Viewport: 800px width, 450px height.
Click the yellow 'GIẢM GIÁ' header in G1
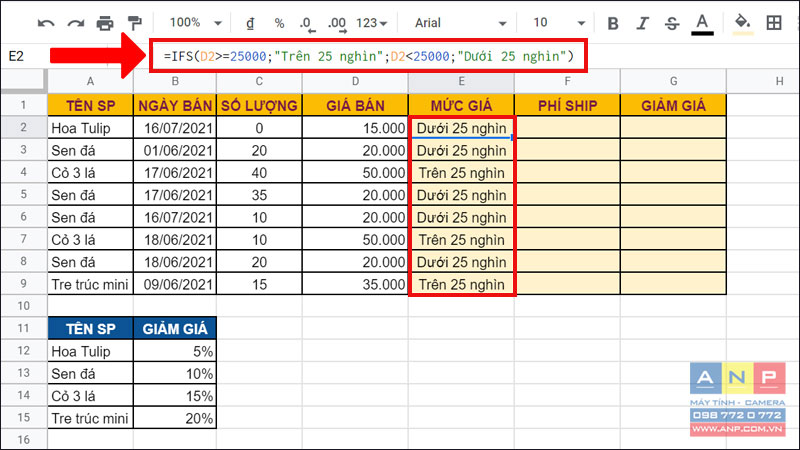(x=673, y=106)
